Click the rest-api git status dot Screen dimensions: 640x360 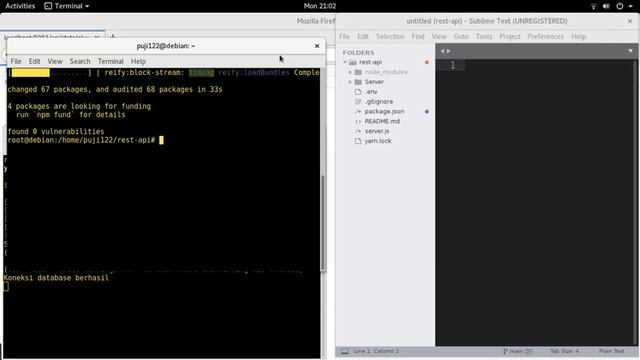point(427,62)
